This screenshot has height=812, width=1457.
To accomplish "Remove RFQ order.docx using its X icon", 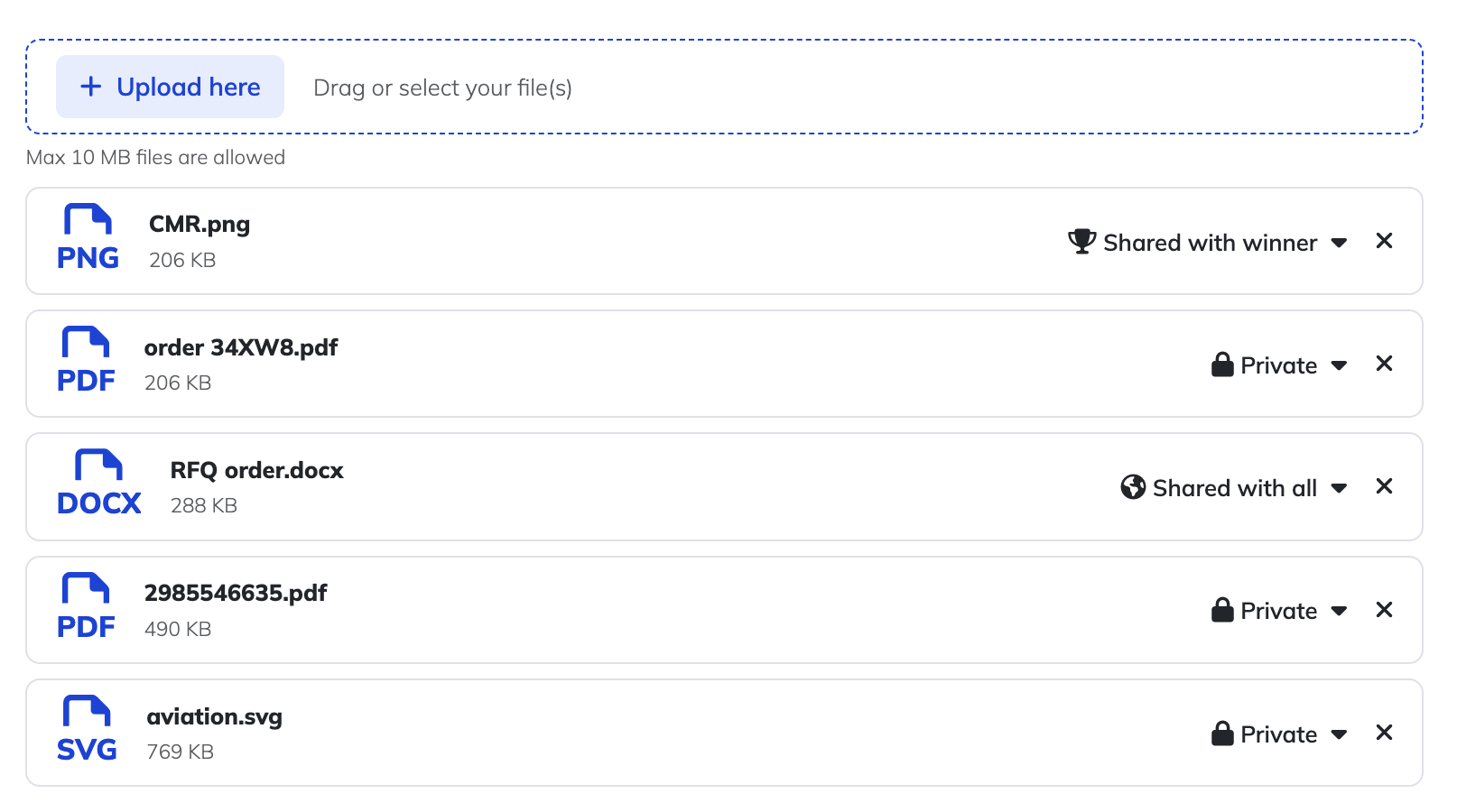I will (1384, 486).
